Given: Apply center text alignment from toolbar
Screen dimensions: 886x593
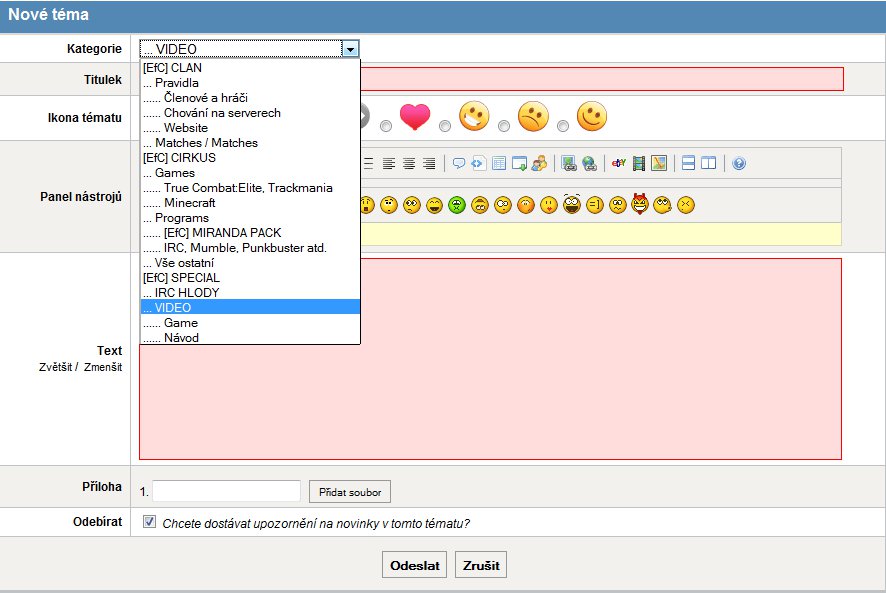Looking at the screenshot, I should click(x=409, y=164).
